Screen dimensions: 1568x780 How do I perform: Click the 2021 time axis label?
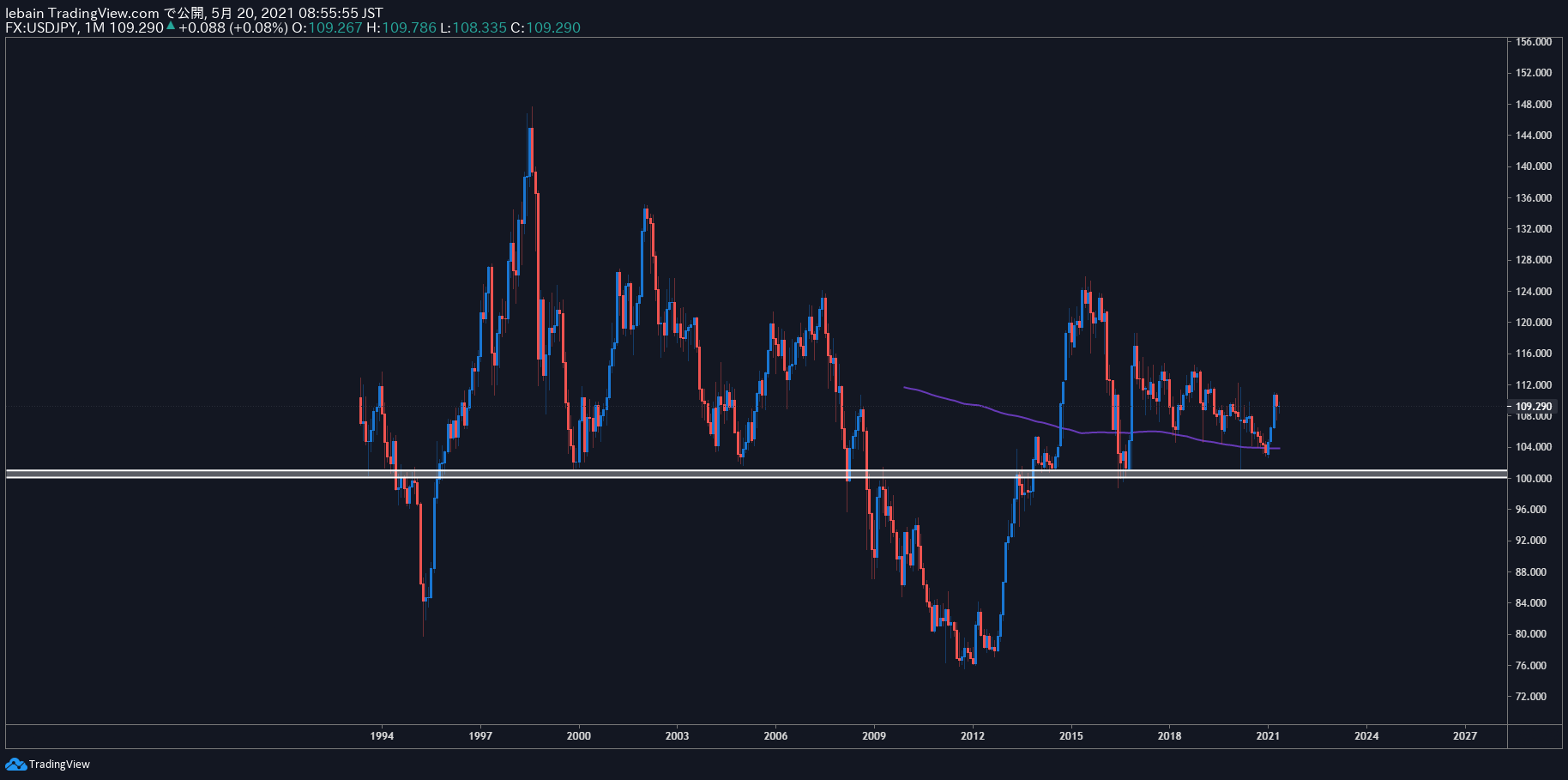[1268, 735]
